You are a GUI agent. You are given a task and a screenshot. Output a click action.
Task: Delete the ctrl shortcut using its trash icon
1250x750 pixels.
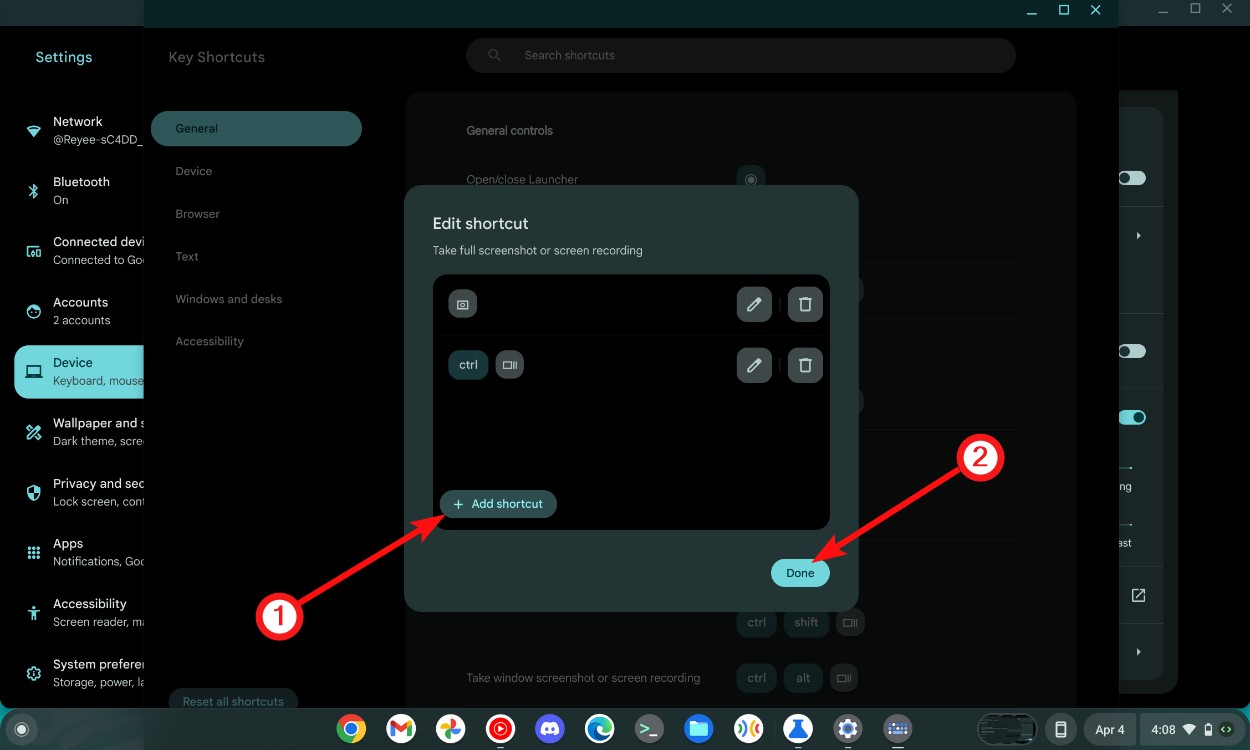coord(805,365)
